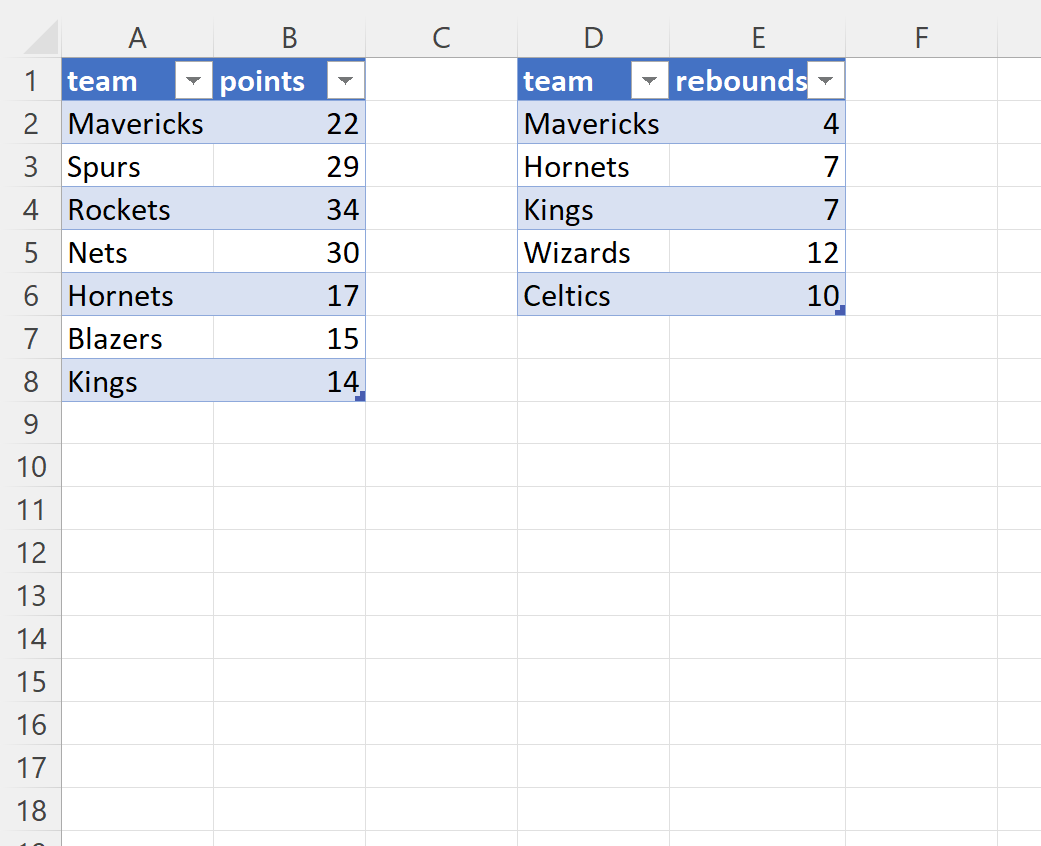1041x846 pixels.
Task: Select the points header cell
Action: [x=270, y=80]
